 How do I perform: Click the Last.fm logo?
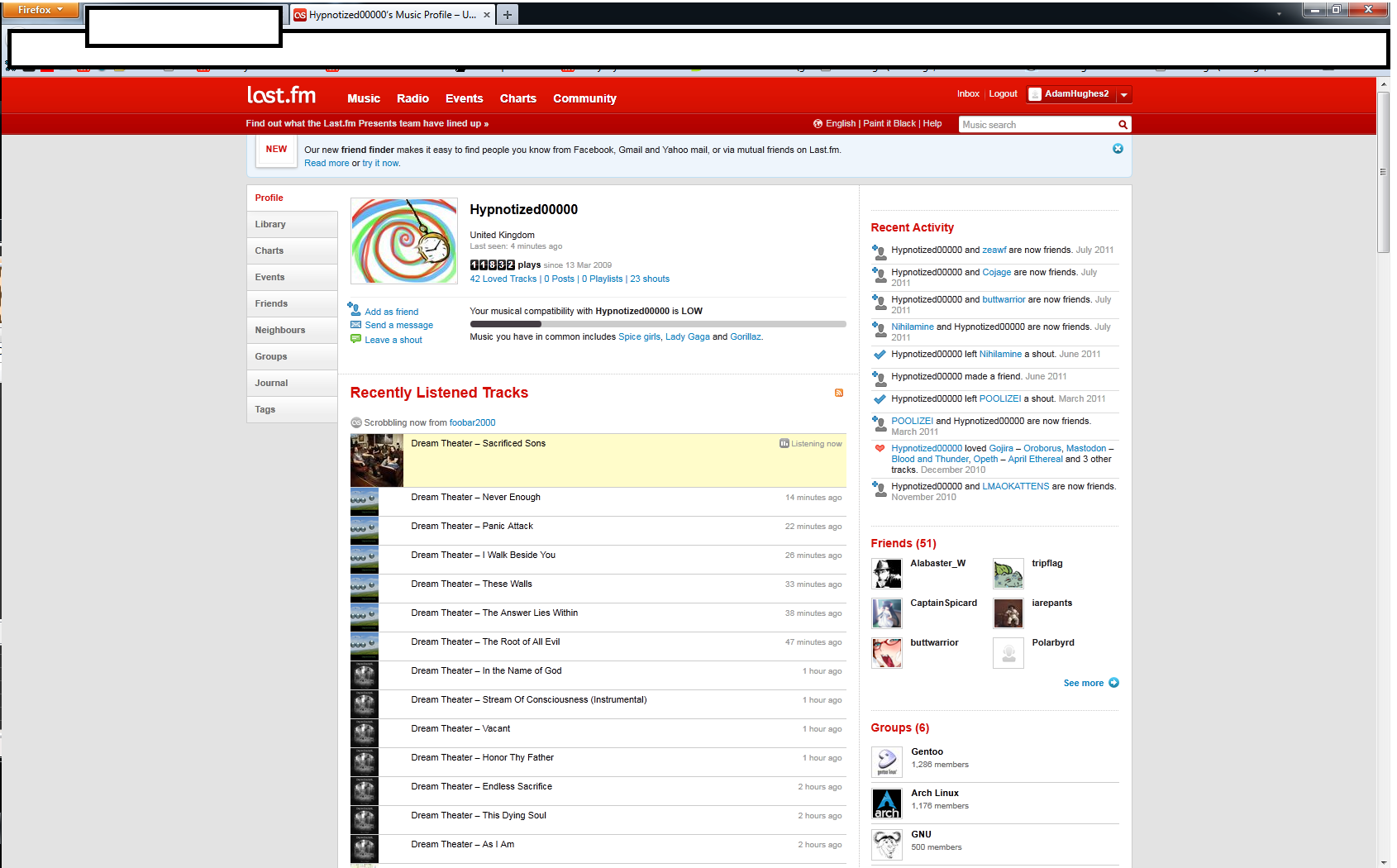click(281, 96)
